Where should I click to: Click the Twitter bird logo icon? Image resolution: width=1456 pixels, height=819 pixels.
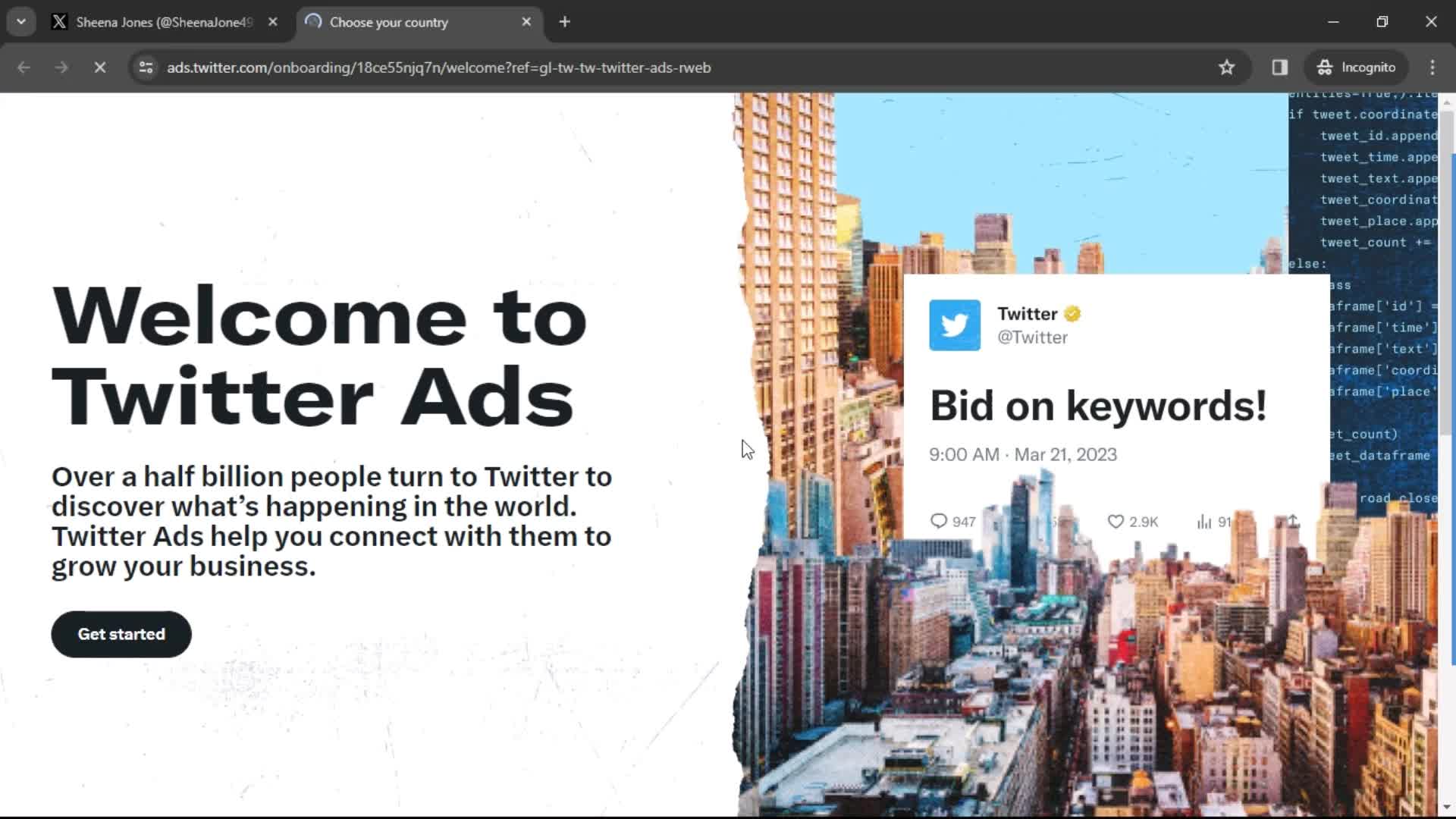tap(954, 324)
